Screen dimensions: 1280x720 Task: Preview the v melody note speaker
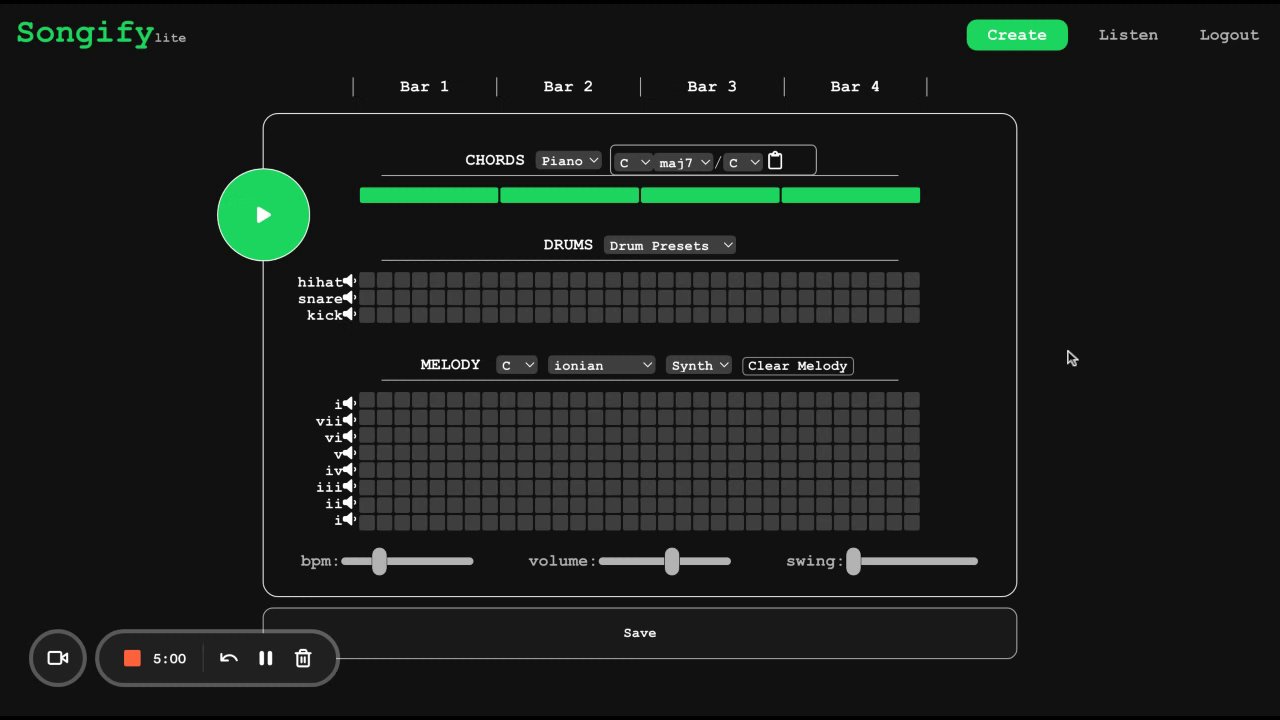[349, 453]
